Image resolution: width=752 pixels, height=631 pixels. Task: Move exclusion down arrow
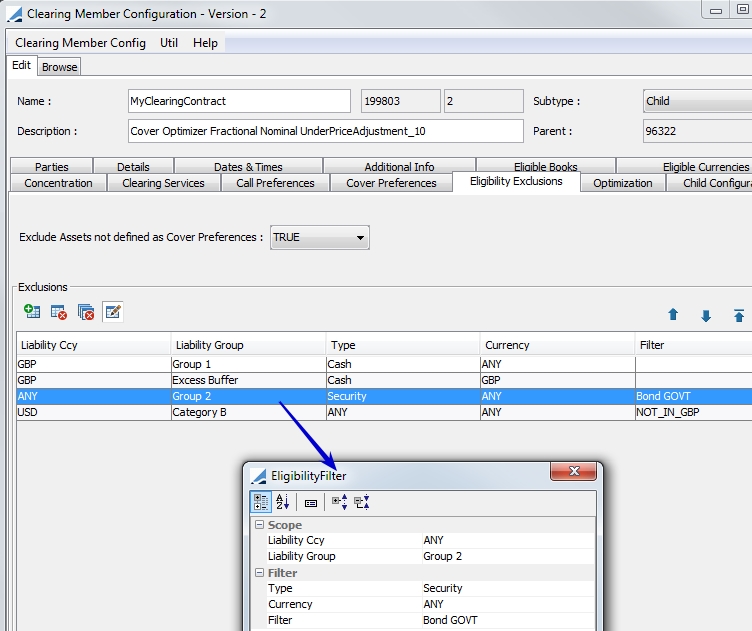point(705,316)
